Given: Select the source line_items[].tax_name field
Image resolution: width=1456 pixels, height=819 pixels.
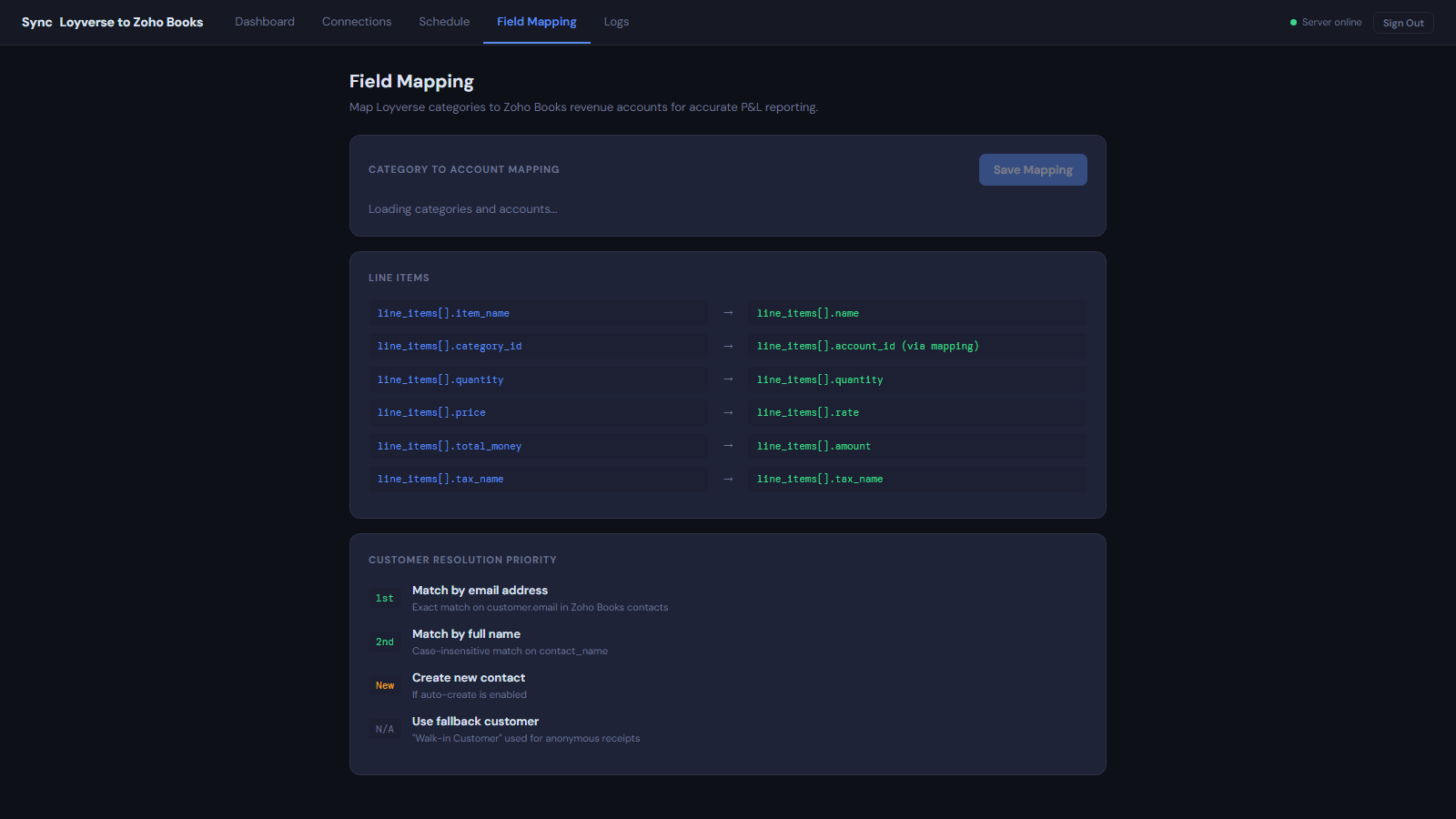Looking at the screenshot, I should pos(538,479).
